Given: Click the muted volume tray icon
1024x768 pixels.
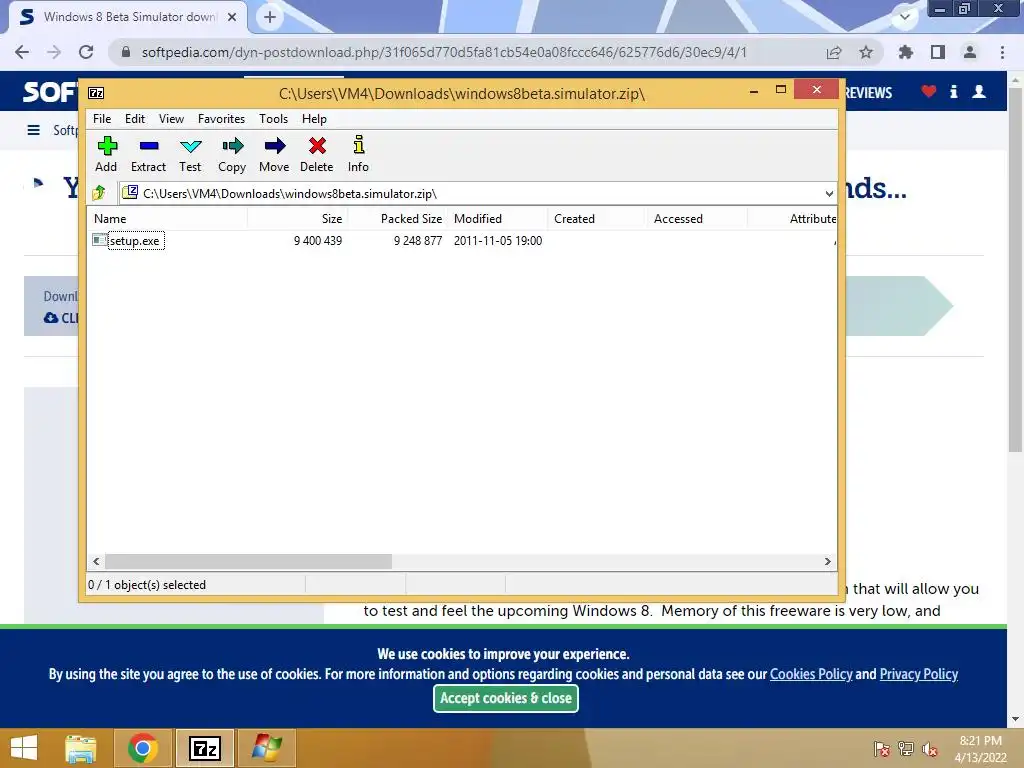Looking at the screenshot, I should pyautogui.click(x=930, y=748).
